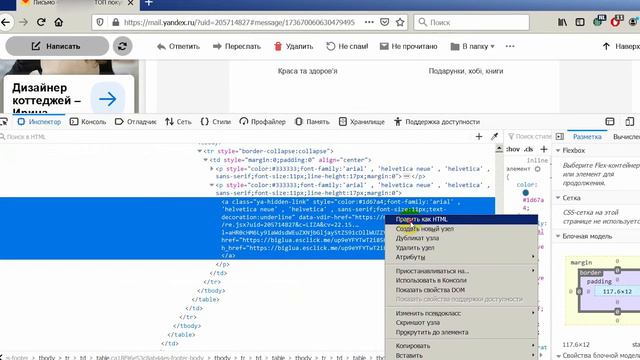This screenshot has height=360, width=640.
Task: Open the Профайлер tab
Action: 262,122
